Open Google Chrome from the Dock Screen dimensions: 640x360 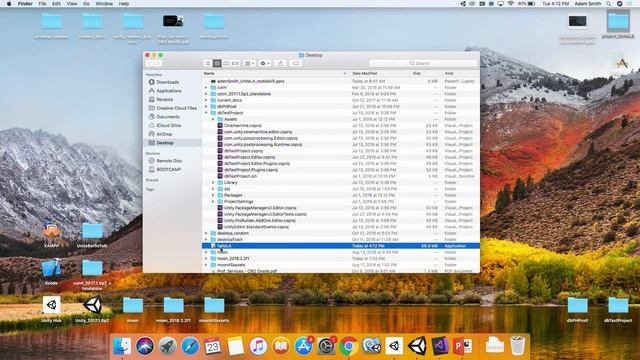coord(349,346)
